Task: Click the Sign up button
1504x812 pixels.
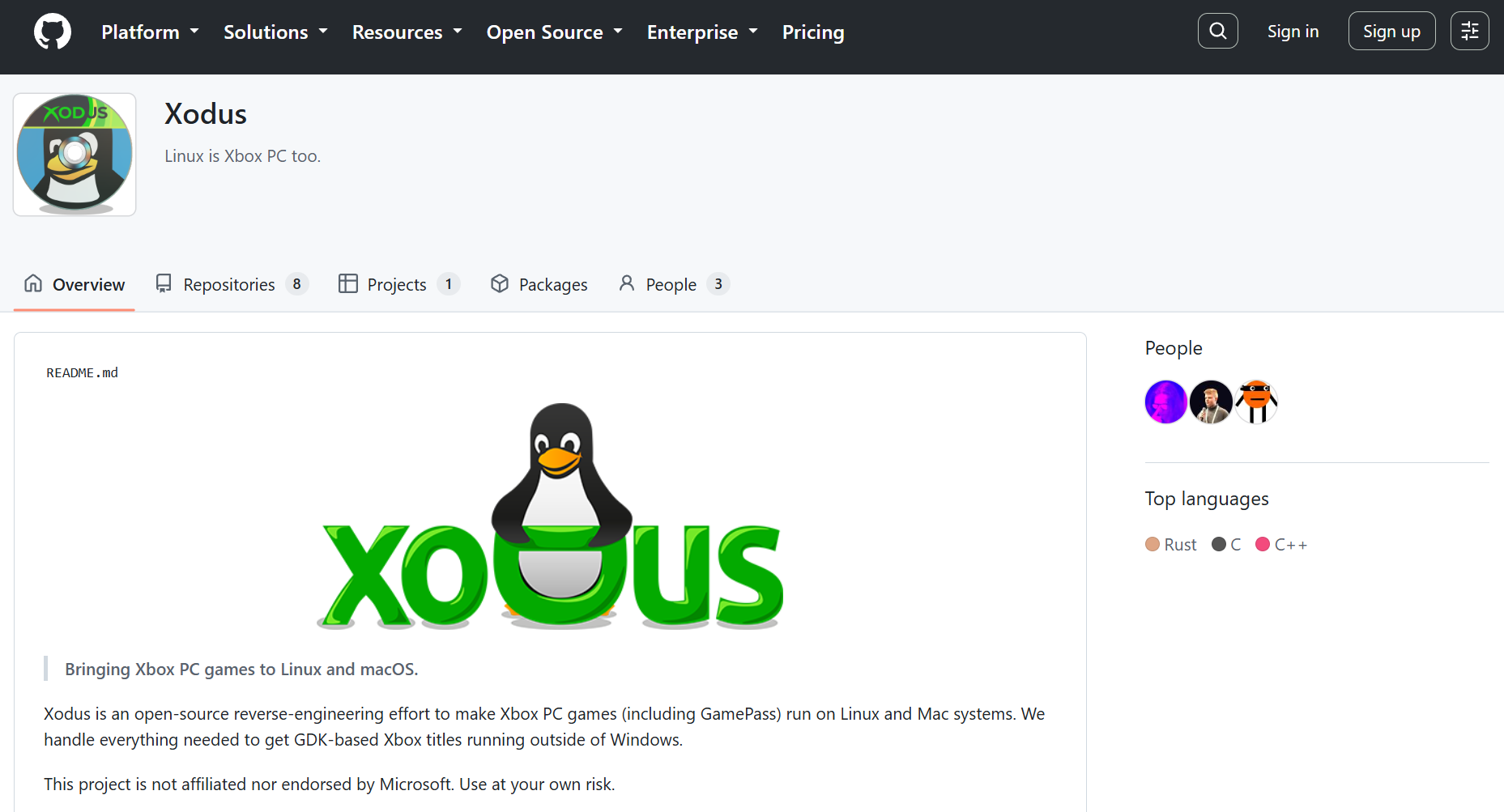Action: click(1391, 32)
